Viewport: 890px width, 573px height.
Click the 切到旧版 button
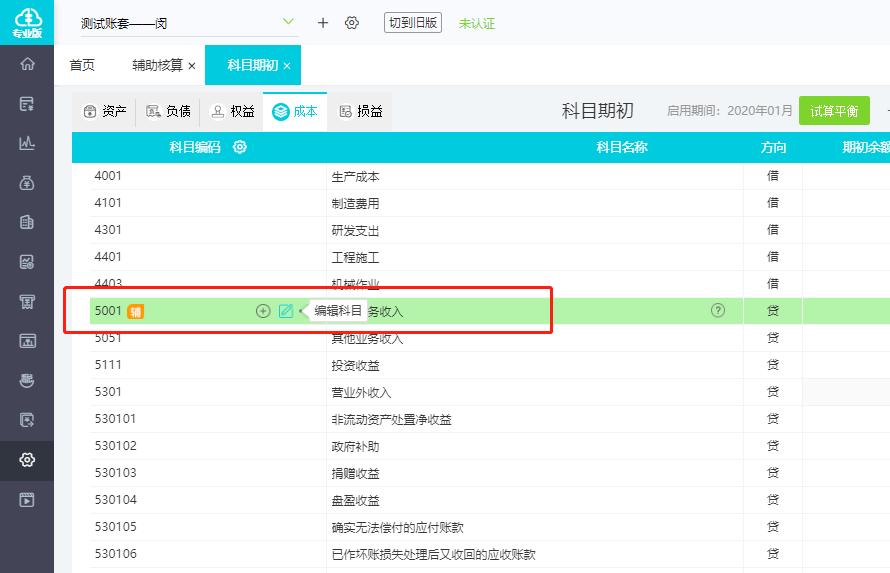413,23
